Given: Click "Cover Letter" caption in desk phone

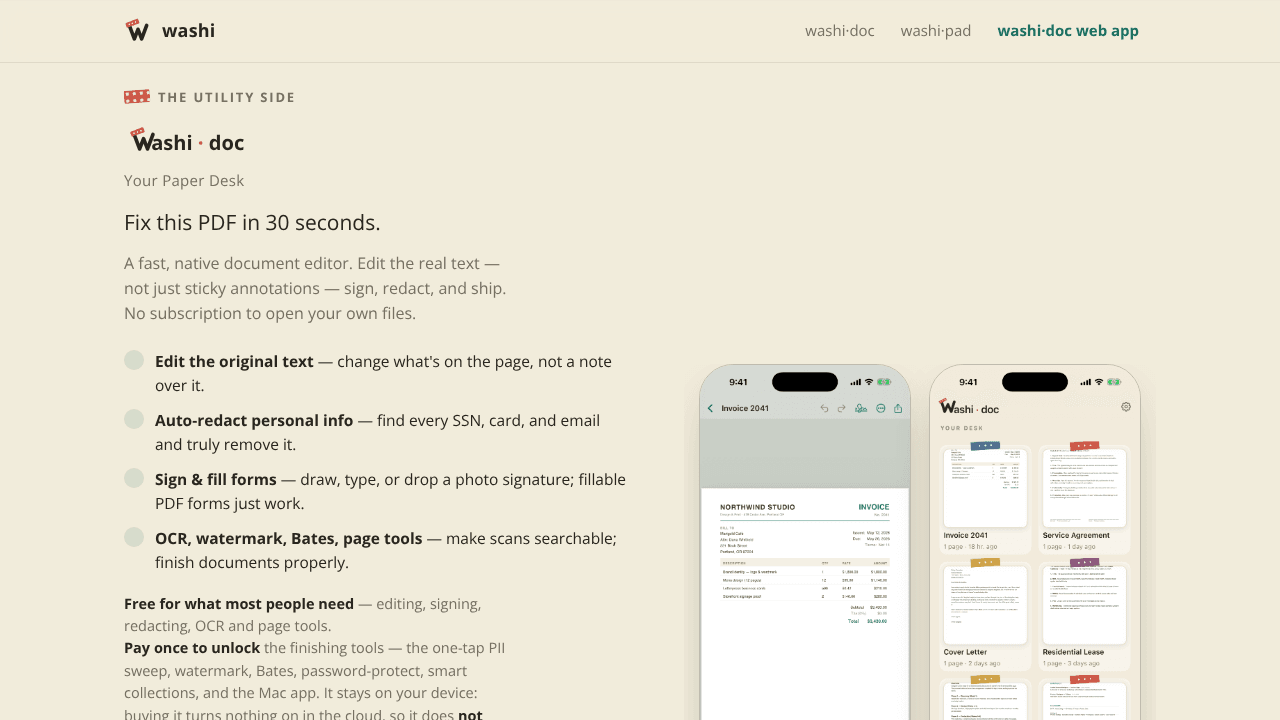Looking at the screenshot, I should (x=965, y=652).
